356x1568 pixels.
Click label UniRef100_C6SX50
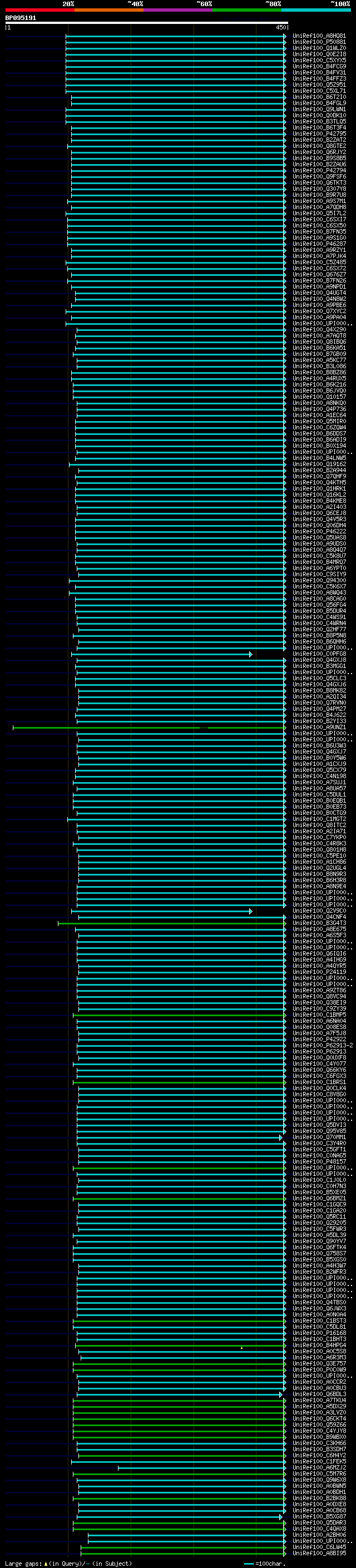point(319,225)
